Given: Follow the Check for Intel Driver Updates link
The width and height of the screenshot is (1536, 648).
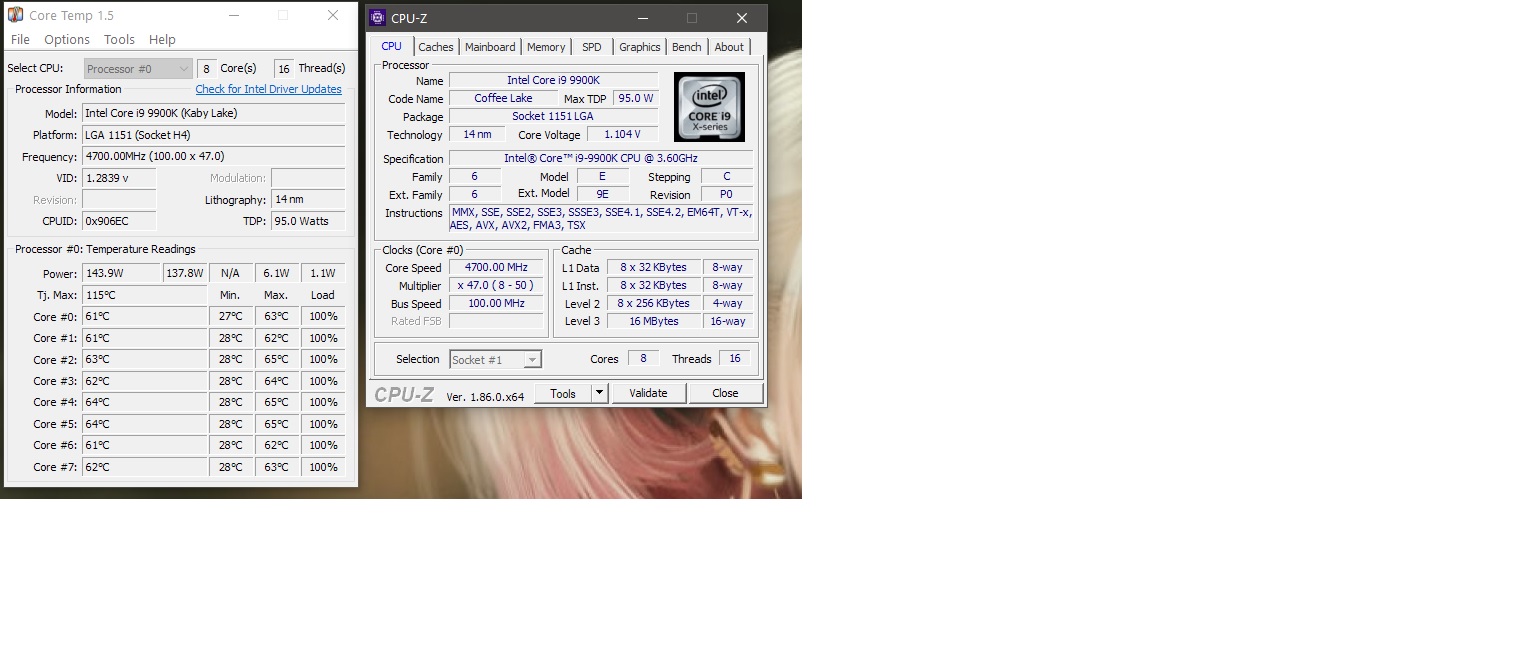Looking at the screenshot, I should tap(268, 89).
